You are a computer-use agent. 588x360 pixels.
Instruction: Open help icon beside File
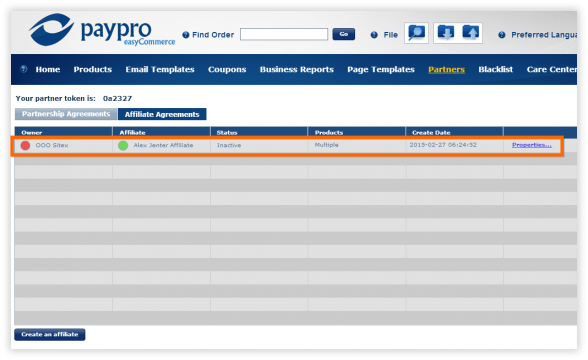pyautogui.click(x=374, y=35)
